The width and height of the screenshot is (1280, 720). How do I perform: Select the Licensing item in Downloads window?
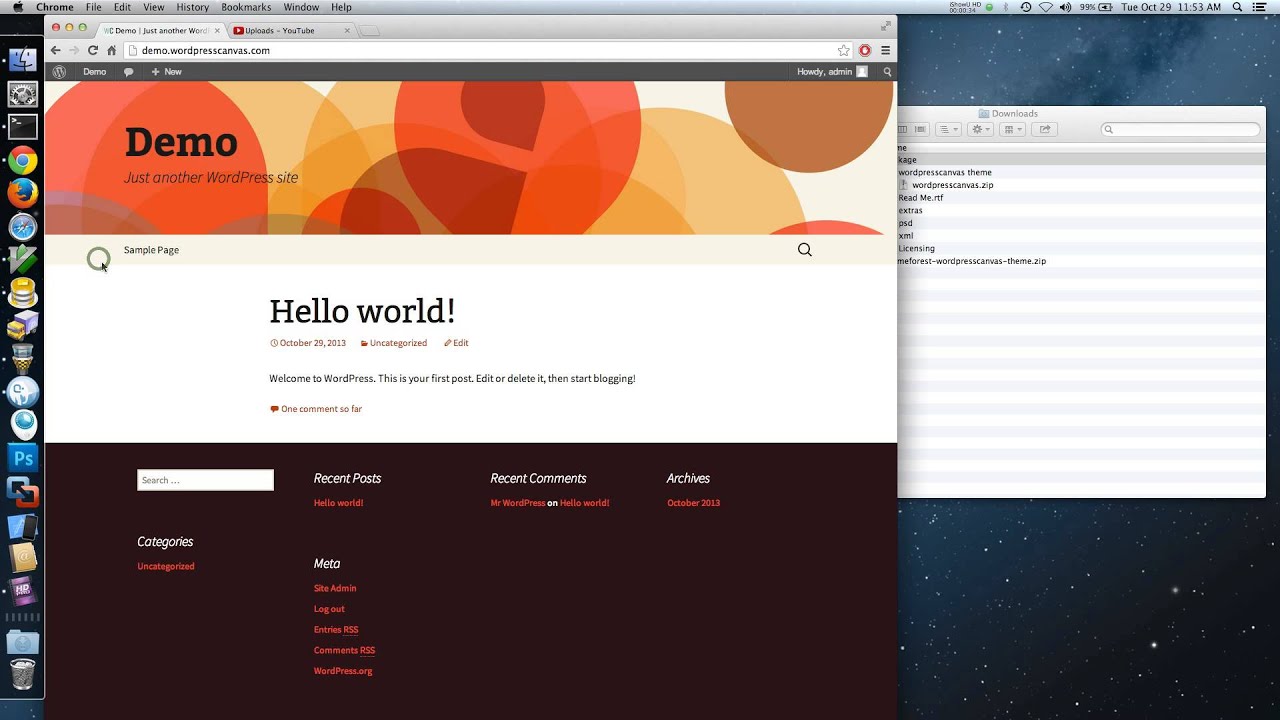click(x=916, y=248)
